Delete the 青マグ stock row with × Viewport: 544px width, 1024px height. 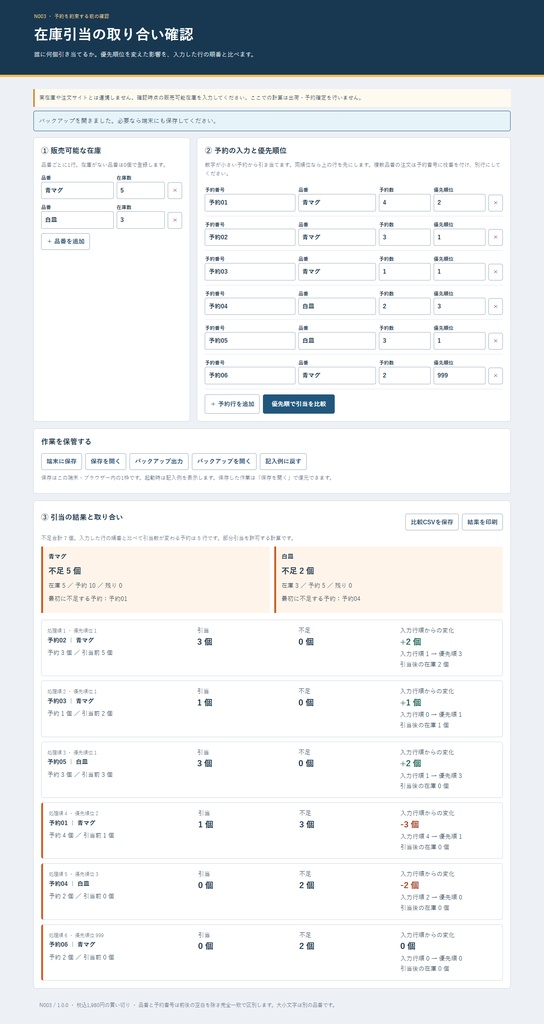click(174, 190)
